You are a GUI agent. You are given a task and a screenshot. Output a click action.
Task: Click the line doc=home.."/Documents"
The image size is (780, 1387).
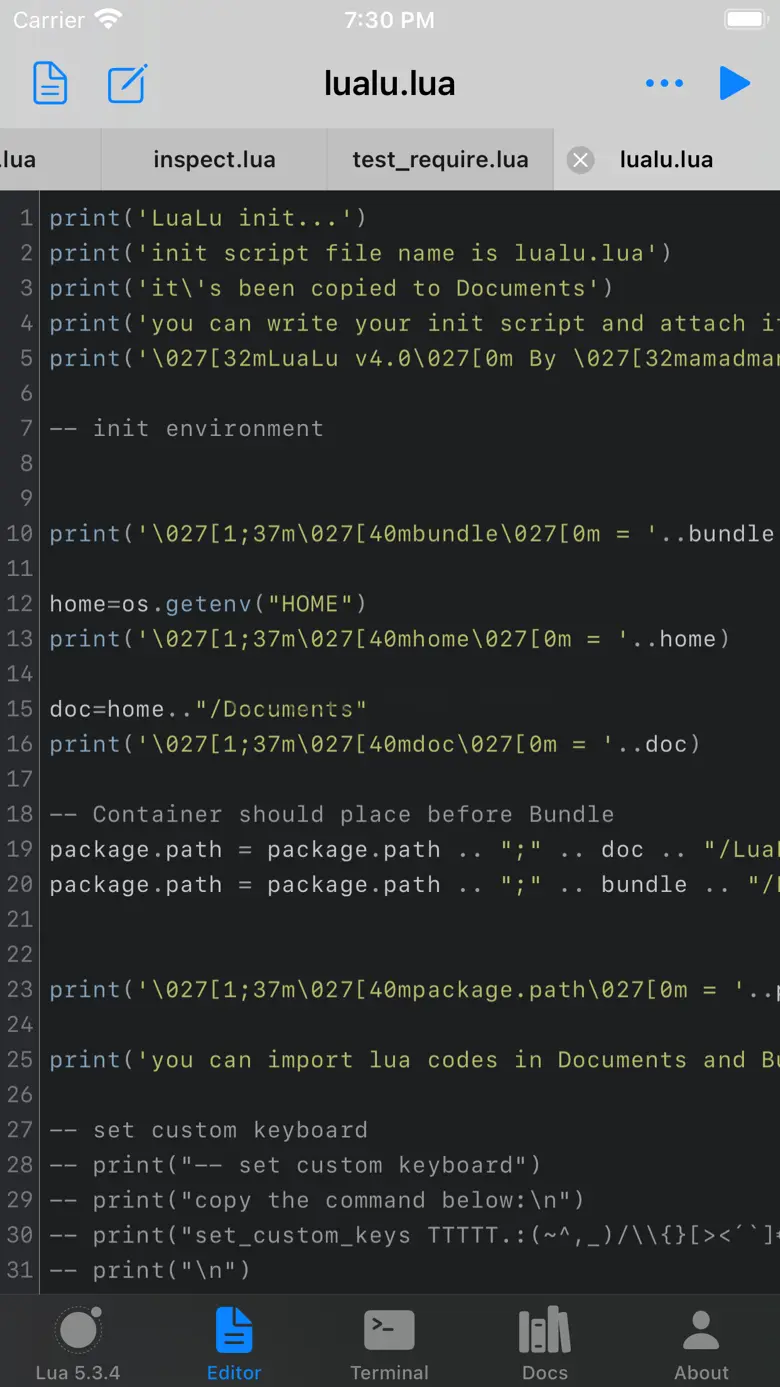208,709
